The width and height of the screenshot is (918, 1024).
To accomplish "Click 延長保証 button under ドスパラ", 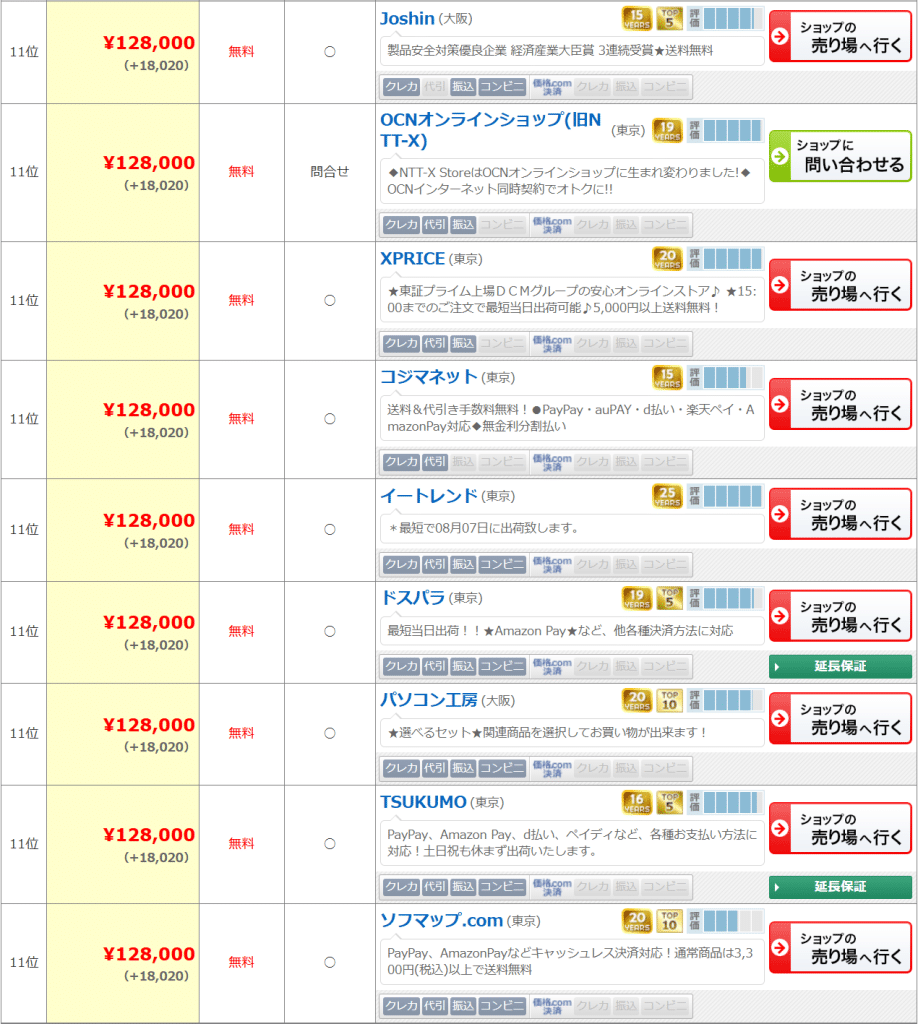I will (x=840, y=666).
